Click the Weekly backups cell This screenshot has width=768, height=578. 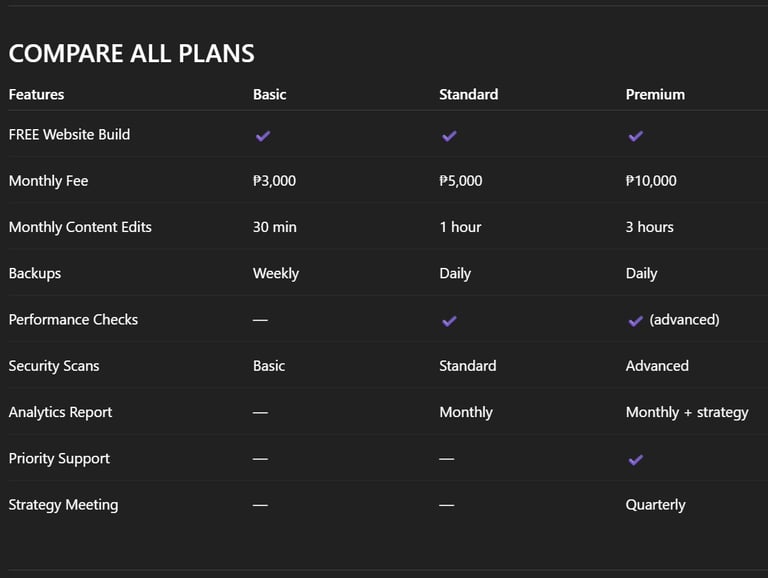pyautogui.click(x=275, y=273)
